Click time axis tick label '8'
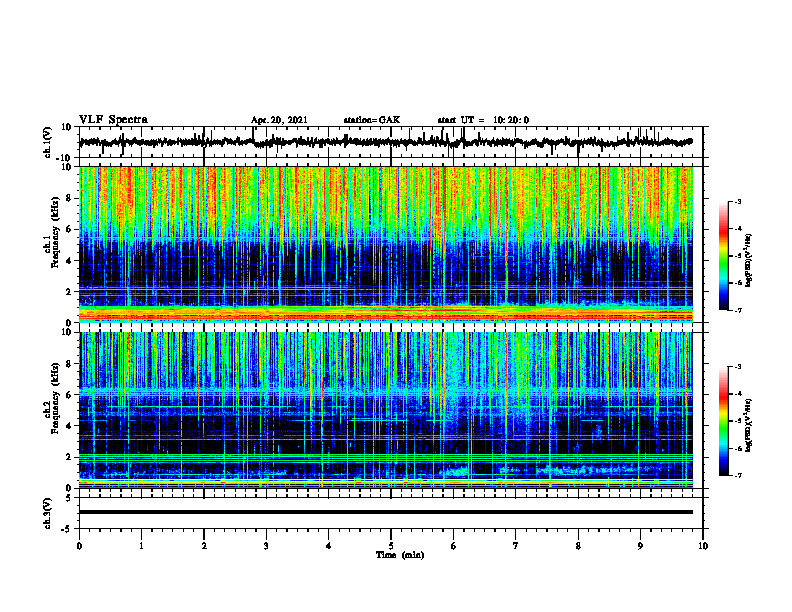 (x=578, y=546)
